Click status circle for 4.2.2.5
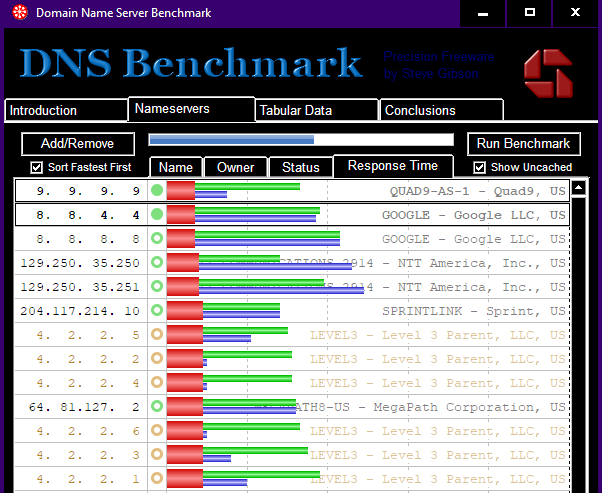Viewport: 602px width, 493px height. [x=157, y=334]
